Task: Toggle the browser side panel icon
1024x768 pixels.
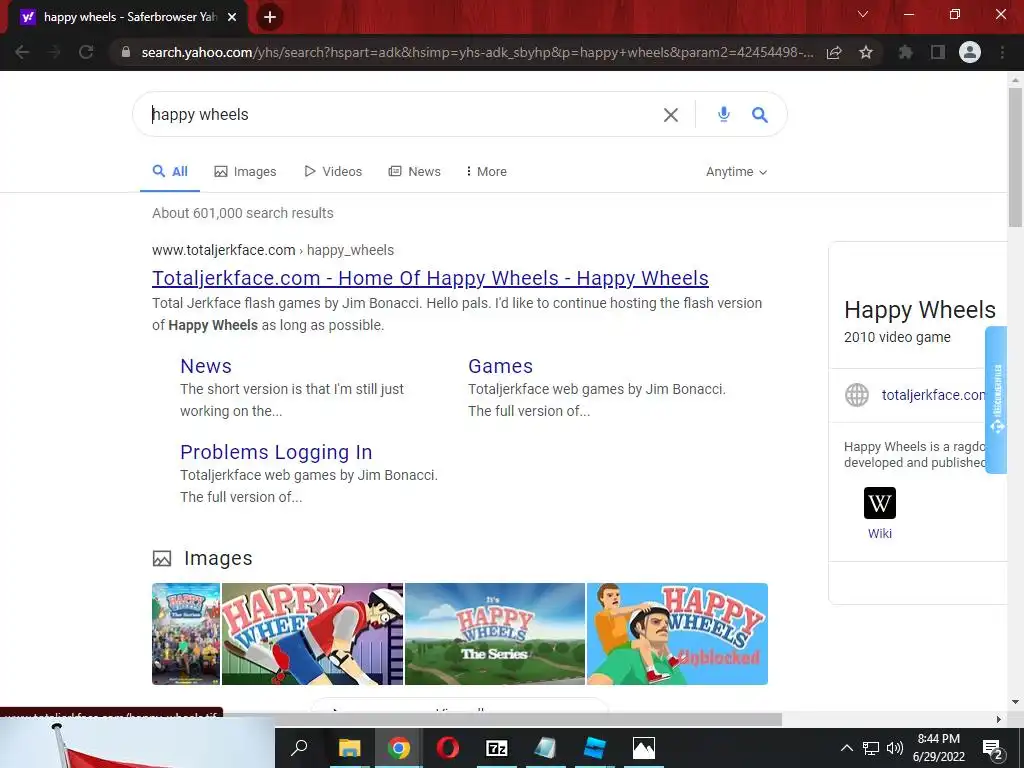Action: pyautogui.click(x=938, y=52)
